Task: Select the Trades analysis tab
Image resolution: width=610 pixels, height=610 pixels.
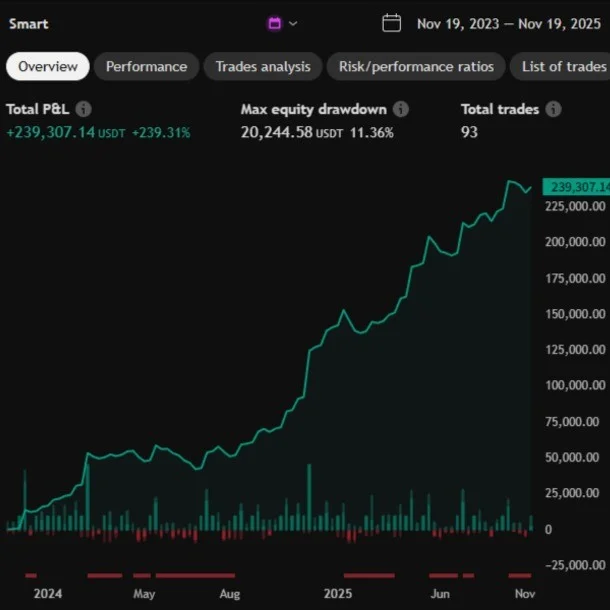Action: [x=263, y=67]
